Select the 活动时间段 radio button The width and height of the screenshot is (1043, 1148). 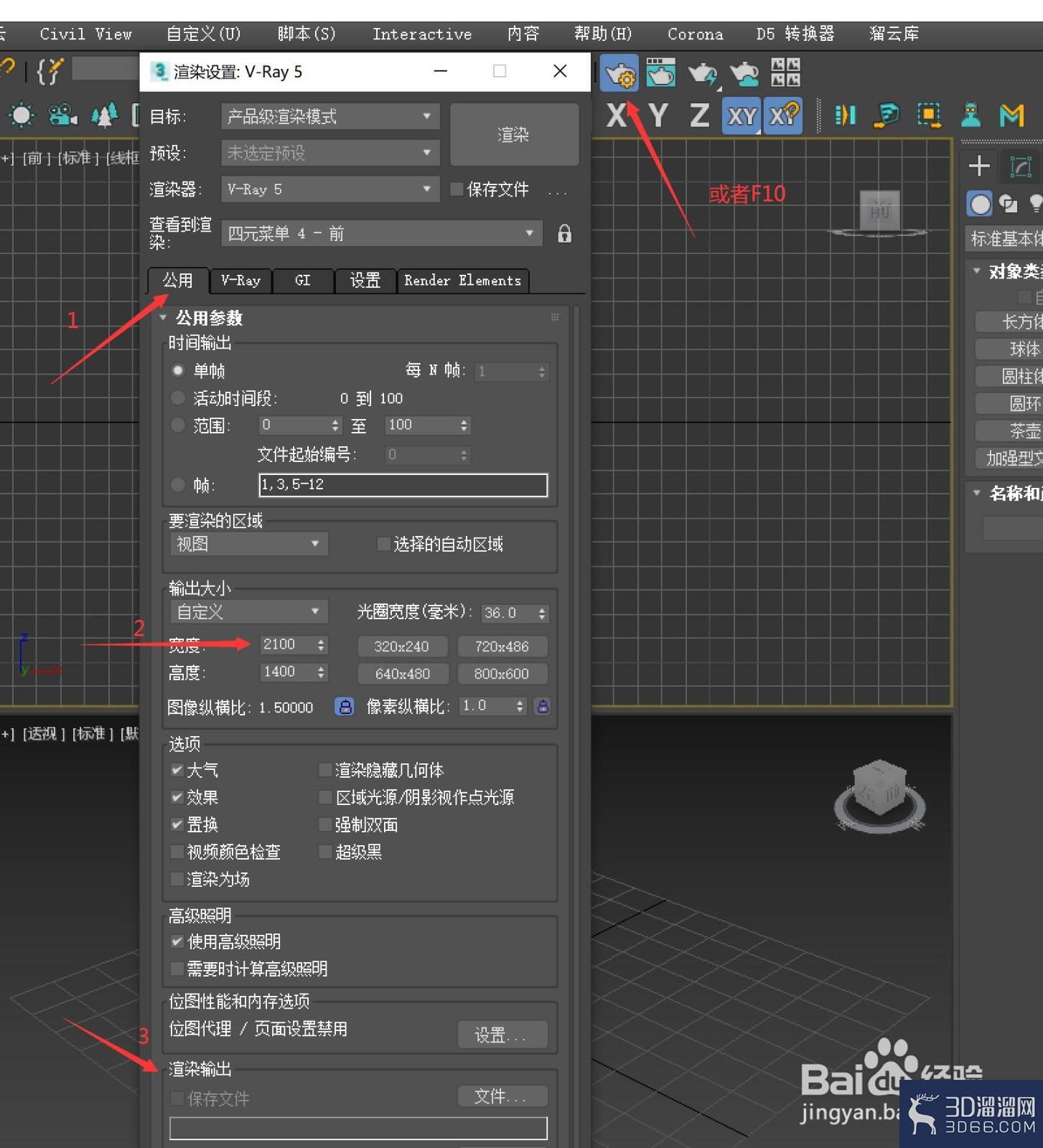click(177, 398)
